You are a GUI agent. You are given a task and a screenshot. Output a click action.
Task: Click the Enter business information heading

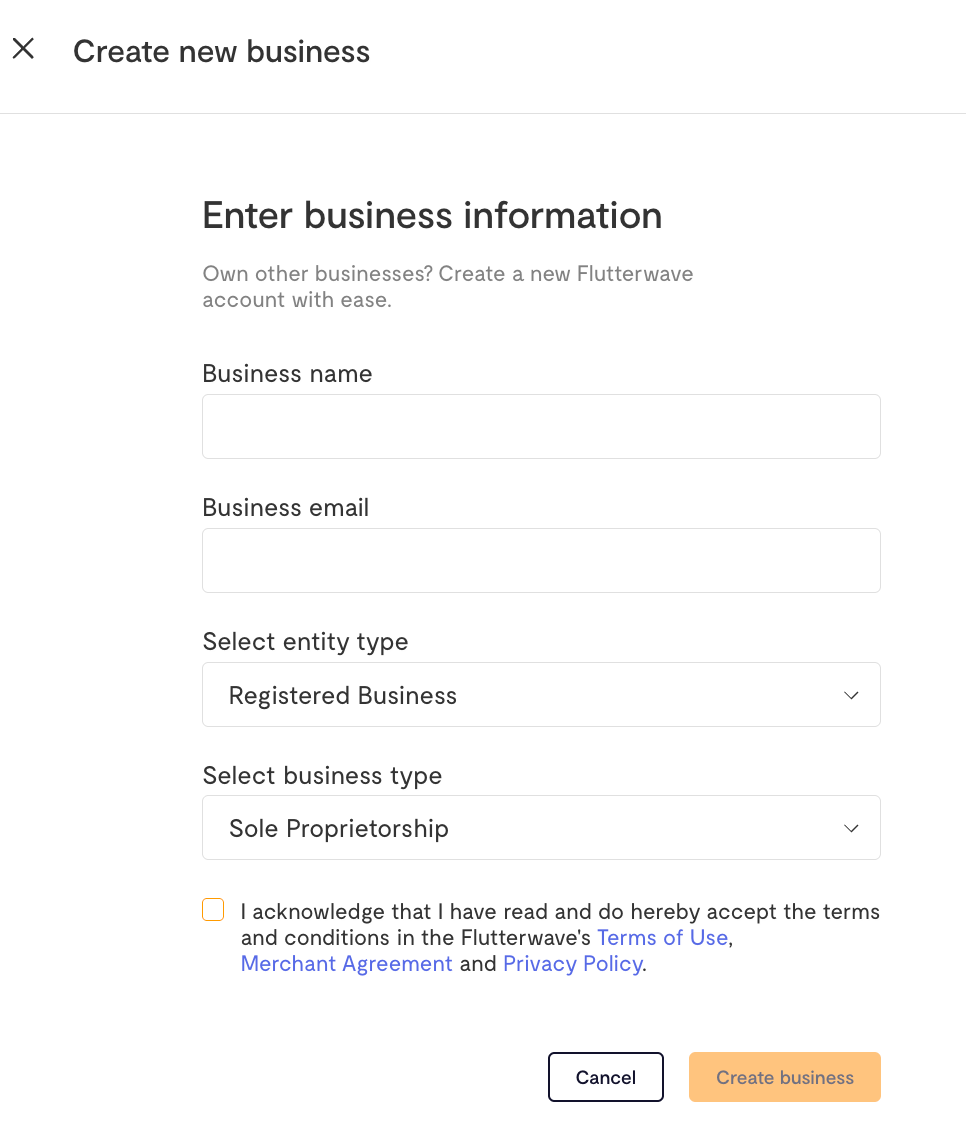click(433, 216)
